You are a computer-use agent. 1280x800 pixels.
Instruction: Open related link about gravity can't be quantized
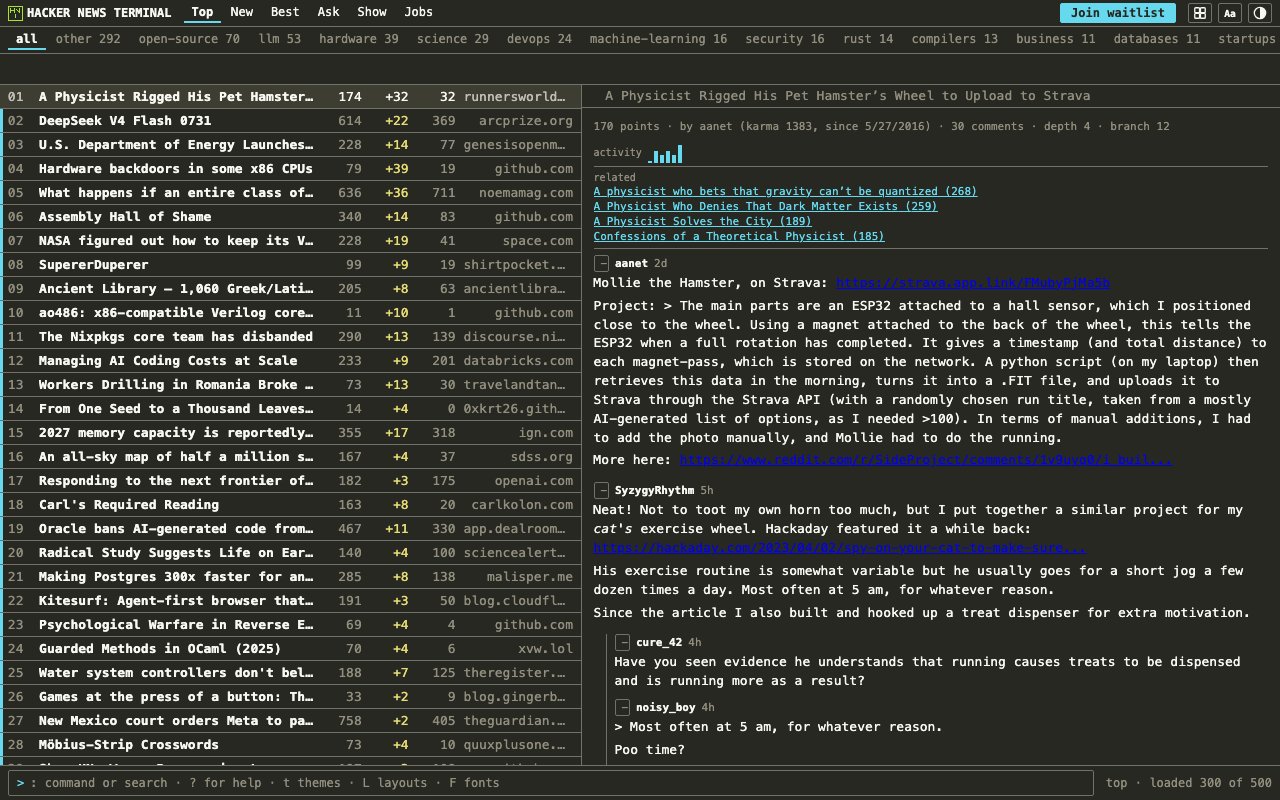[785, 191]
